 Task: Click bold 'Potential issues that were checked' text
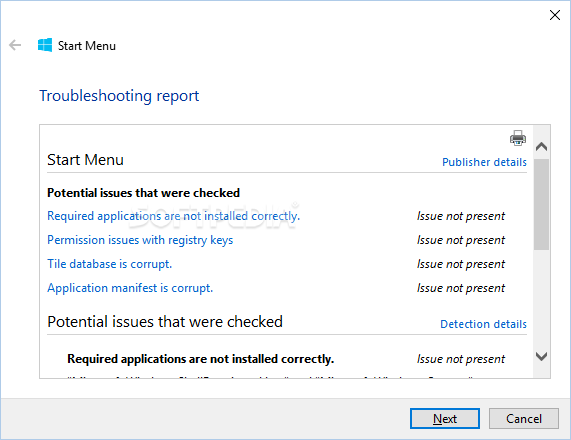click(143, 193)
